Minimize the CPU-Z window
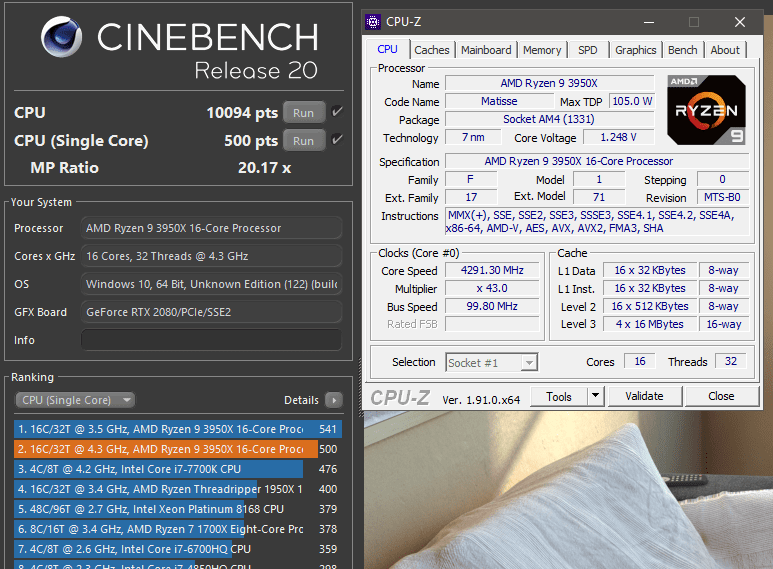The height and width of the screenshot is (569, 773). coord(649,22)
